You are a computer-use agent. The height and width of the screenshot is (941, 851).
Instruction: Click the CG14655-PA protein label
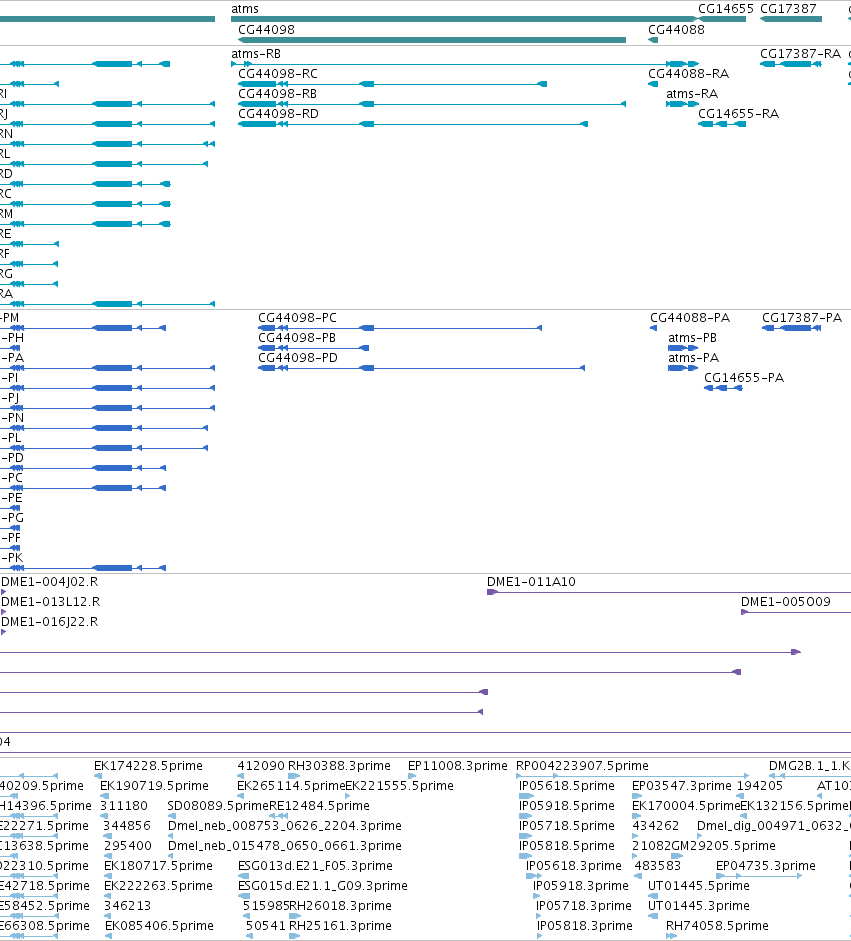[744, 377]
